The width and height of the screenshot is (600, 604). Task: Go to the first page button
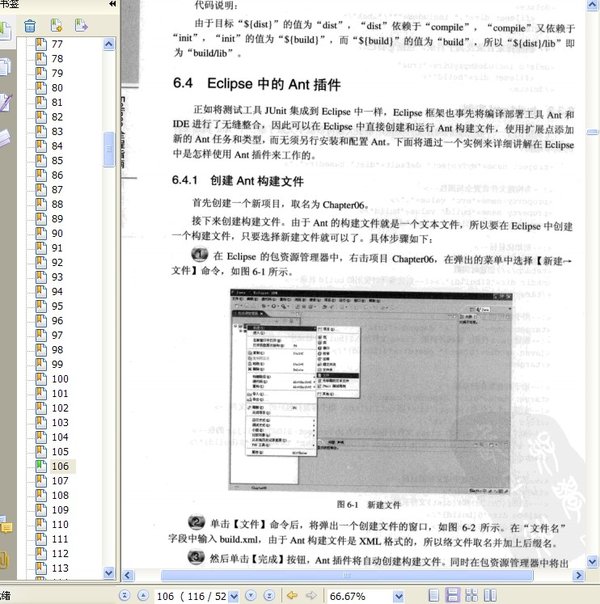click(x=124, y=596)
